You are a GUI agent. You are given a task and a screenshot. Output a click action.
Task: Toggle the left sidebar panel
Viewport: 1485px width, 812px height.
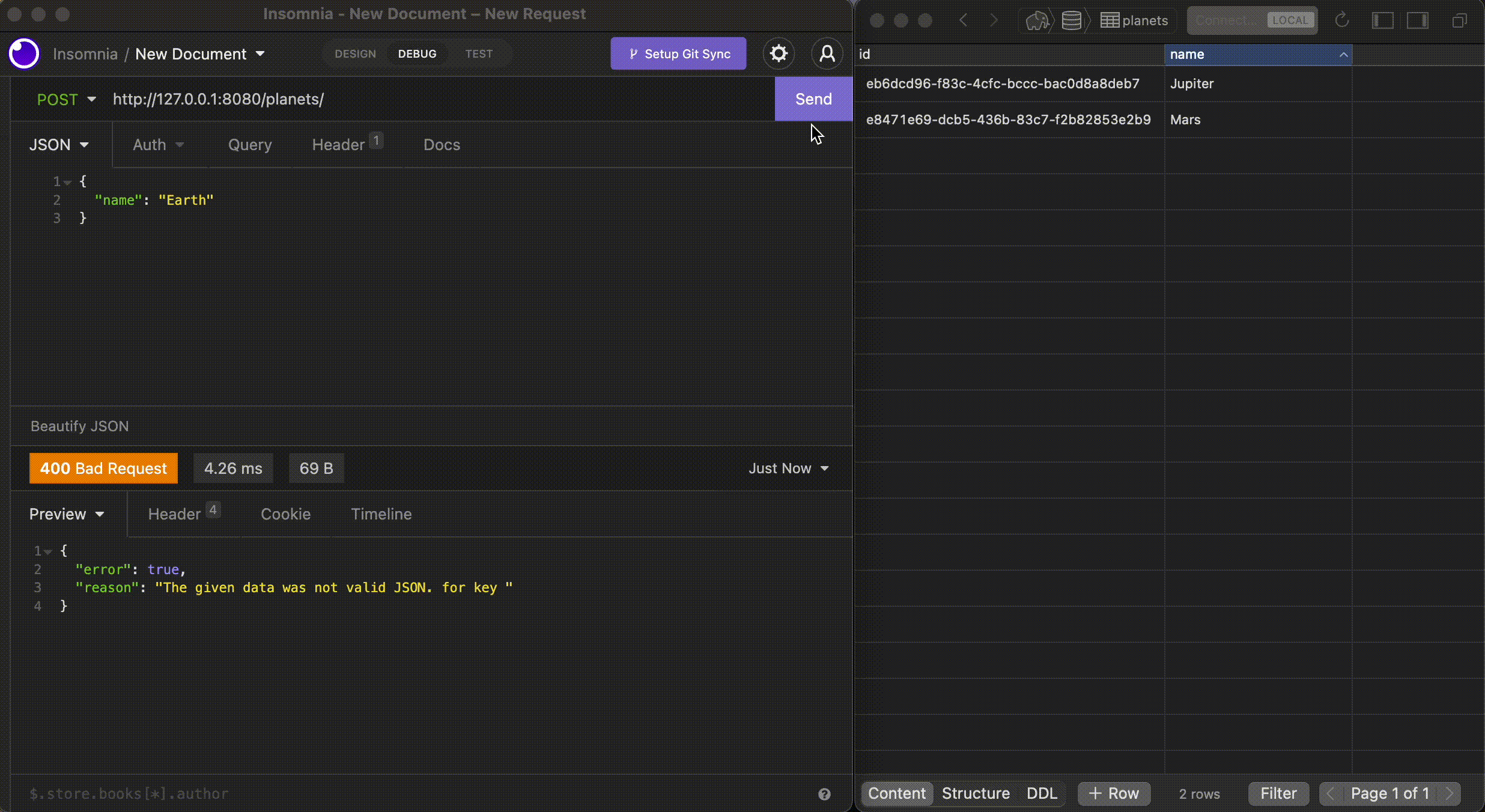click(x=1382, y=20)
